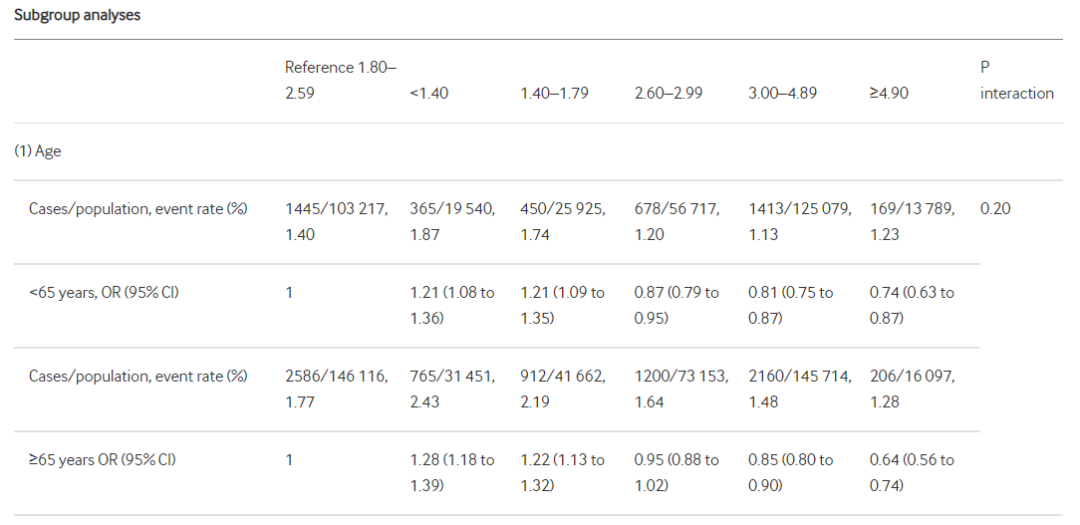Select the 'P interaction' column header

1017,80
